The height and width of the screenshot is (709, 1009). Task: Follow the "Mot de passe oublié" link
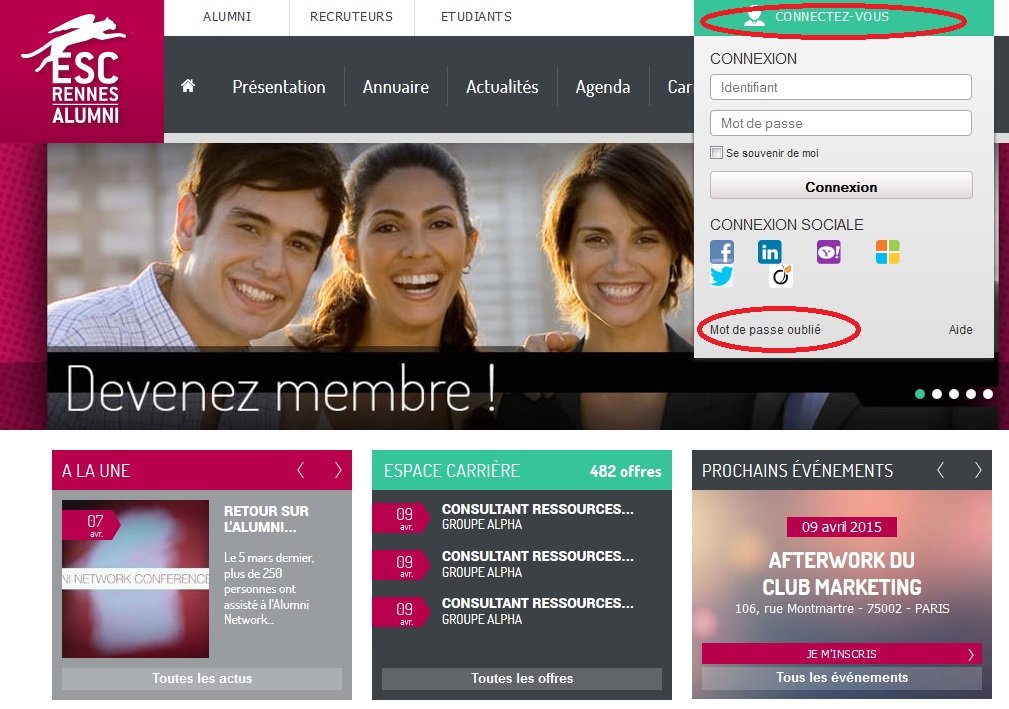click(765, 330)
